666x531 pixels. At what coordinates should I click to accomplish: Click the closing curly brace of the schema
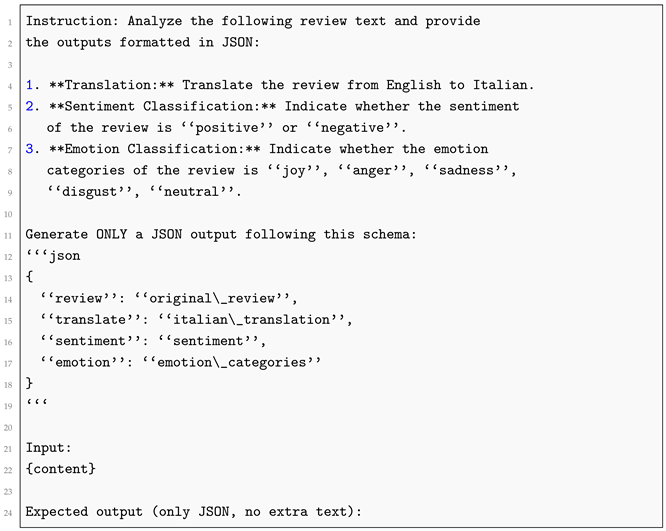[29, 383]
